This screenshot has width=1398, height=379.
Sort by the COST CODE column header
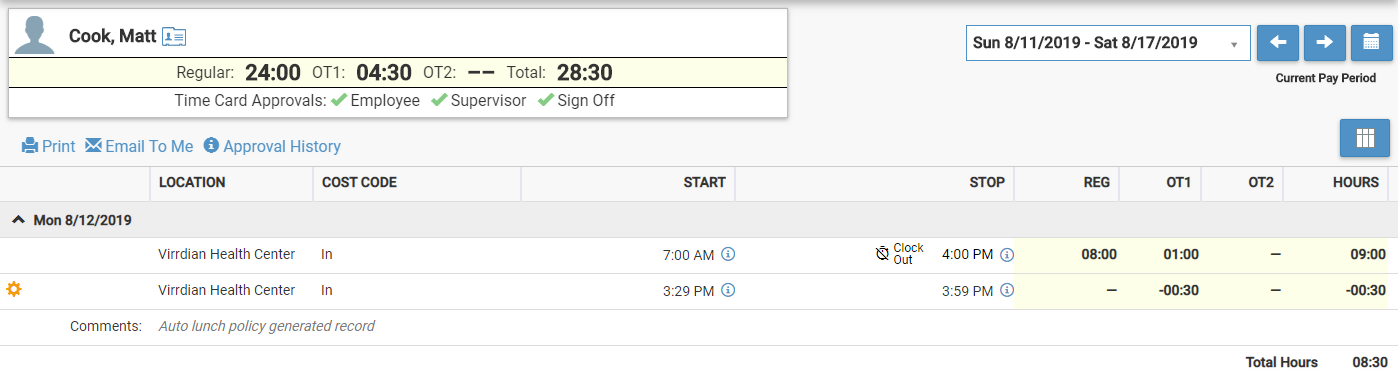pos(359,183)
